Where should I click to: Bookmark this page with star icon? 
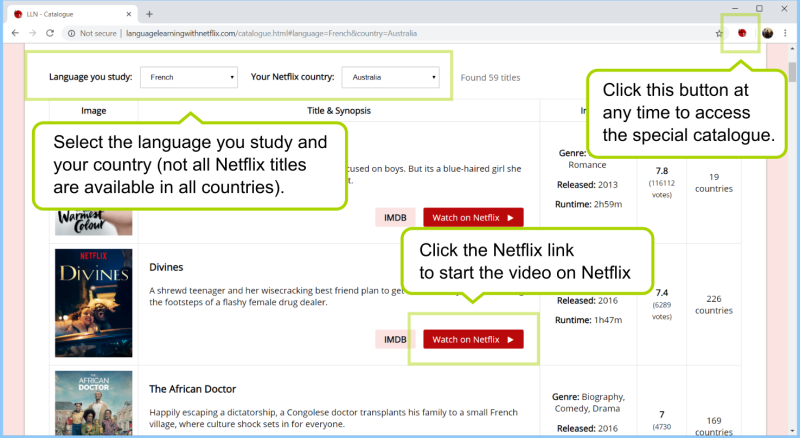tap(719, 33)
